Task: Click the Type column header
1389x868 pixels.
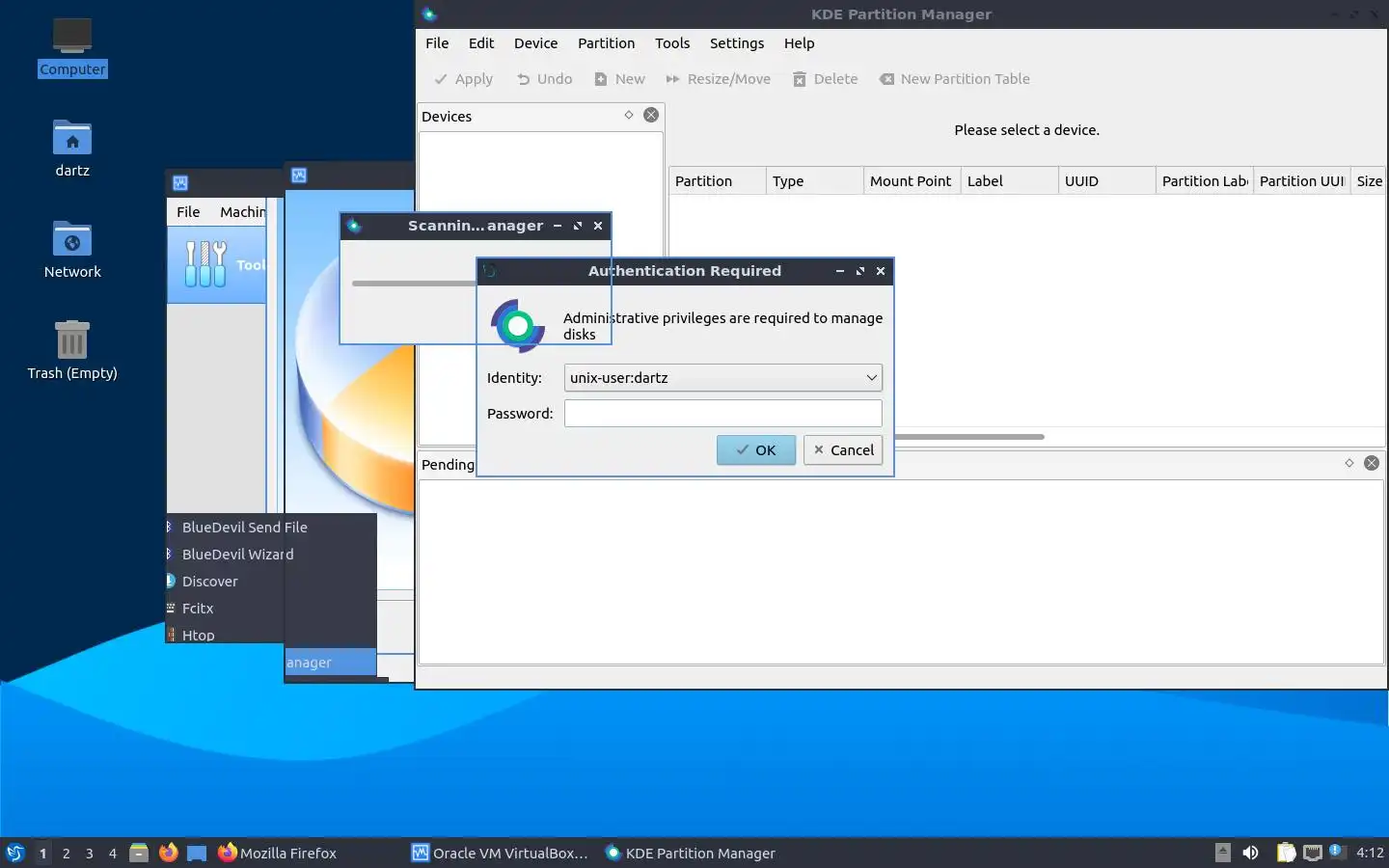Action: point(815,181)
